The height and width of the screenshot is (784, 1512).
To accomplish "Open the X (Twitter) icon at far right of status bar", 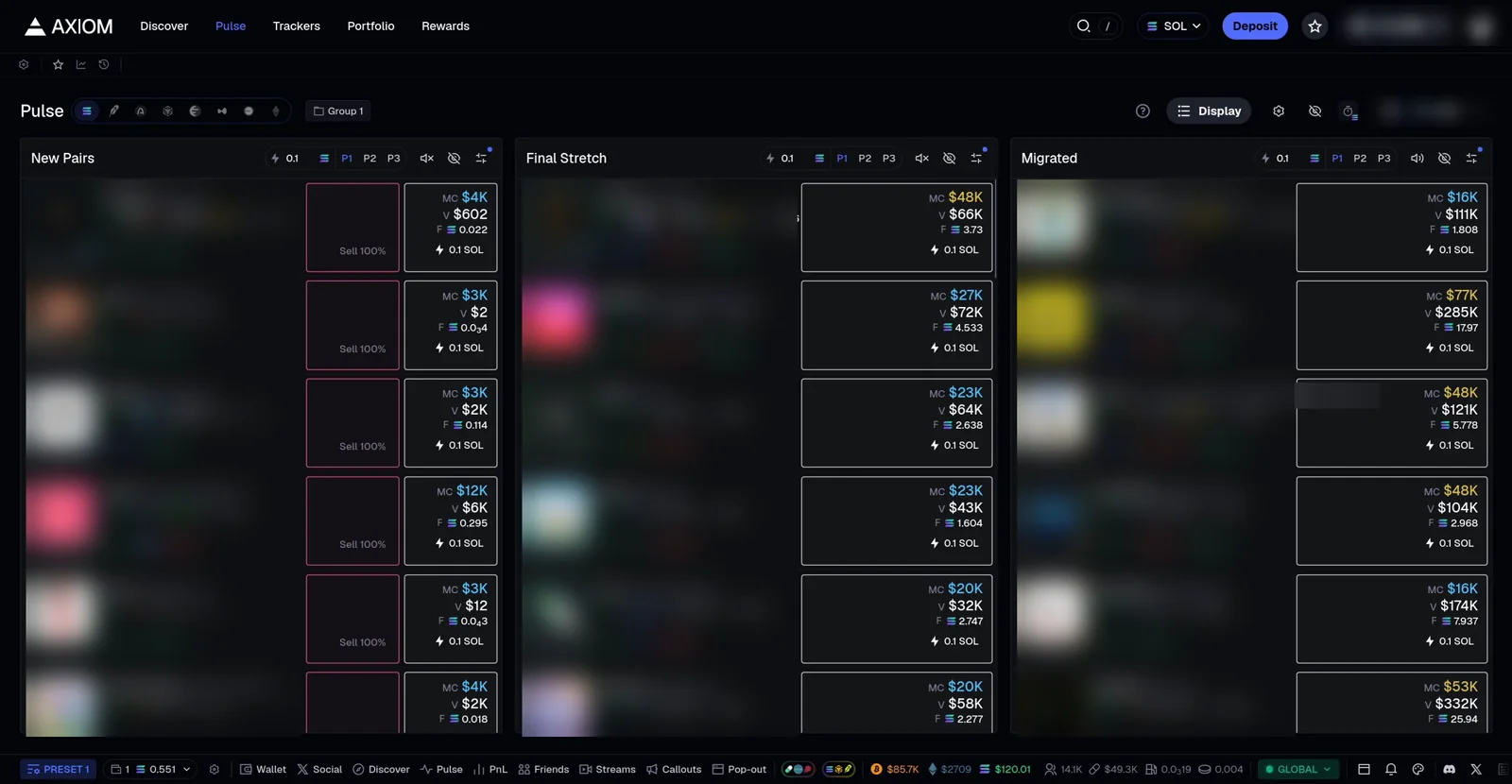I will [x=1476, y=769].
